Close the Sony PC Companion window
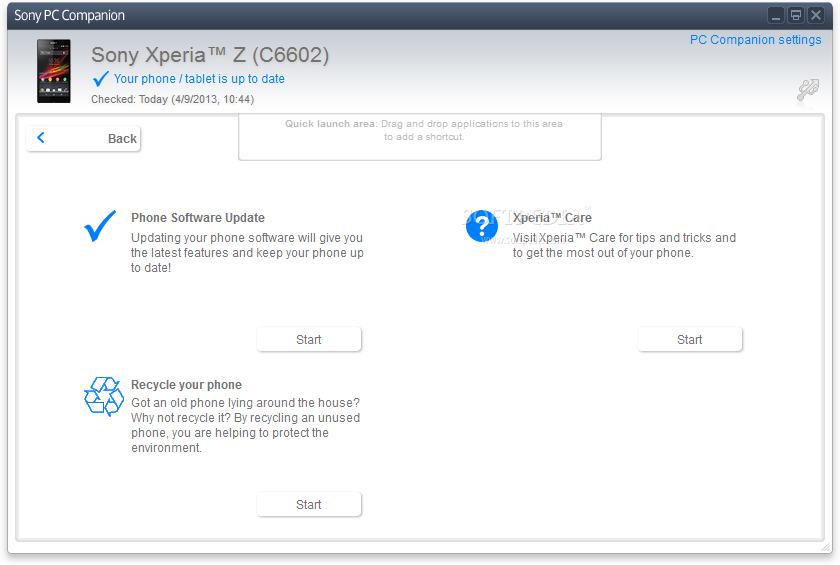840x565 pixels. [816, 16]
